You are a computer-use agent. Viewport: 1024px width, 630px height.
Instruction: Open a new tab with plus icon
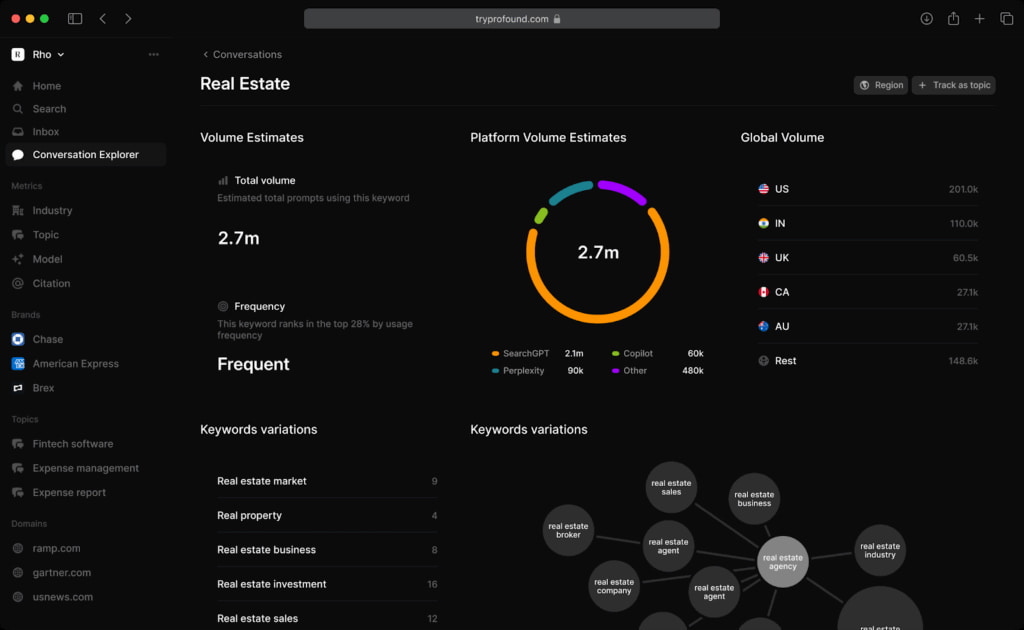(x=980, y=19)
